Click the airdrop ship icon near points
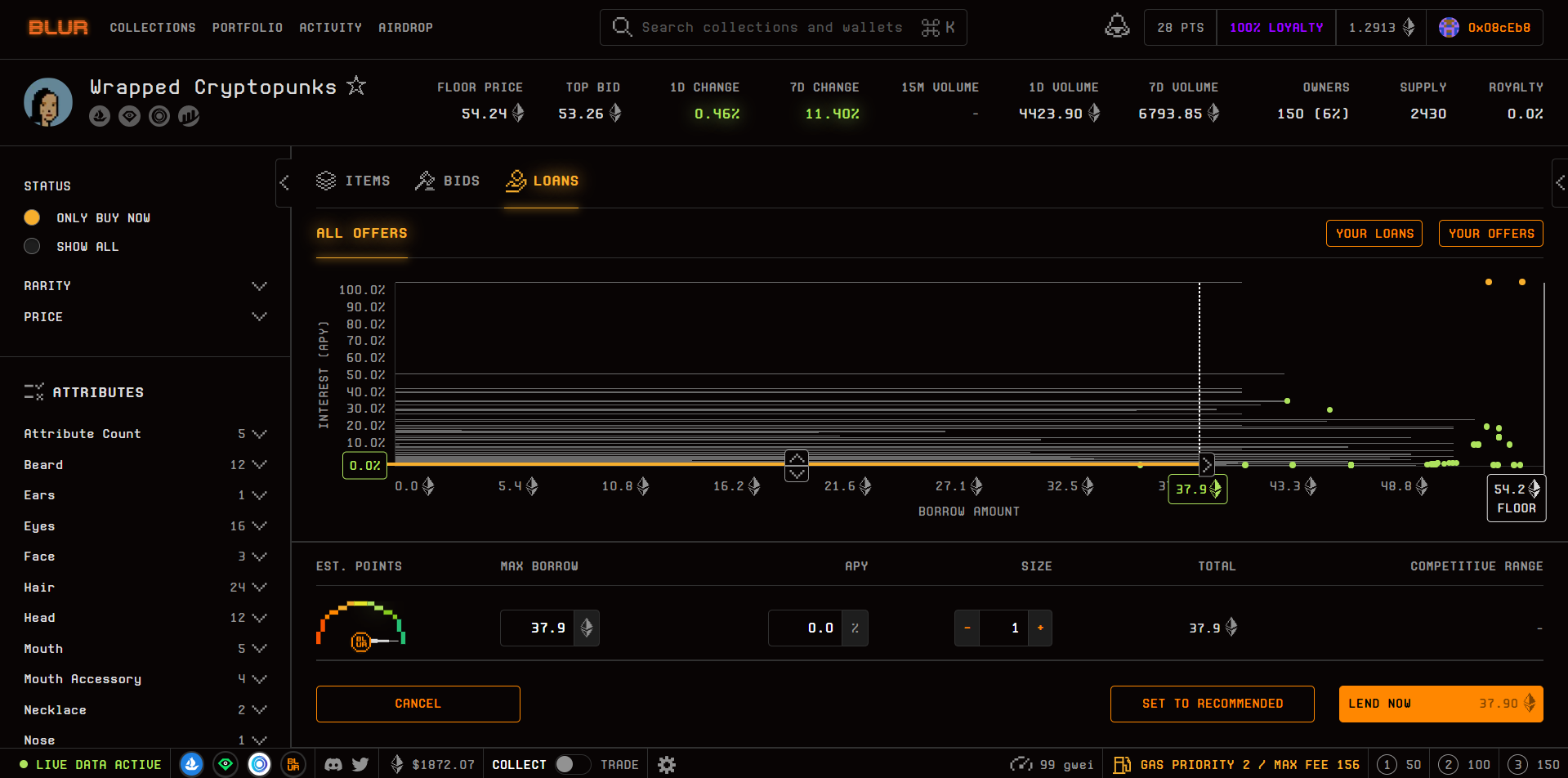The width and height of the screenshot is (1568, 778). [1117, 27]
